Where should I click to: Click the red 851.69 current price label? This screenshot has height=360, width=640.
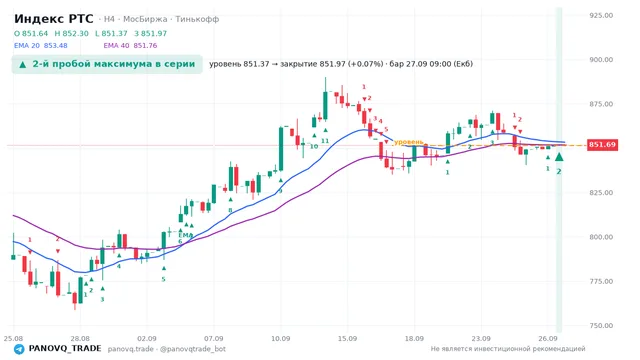coord(602,144)
